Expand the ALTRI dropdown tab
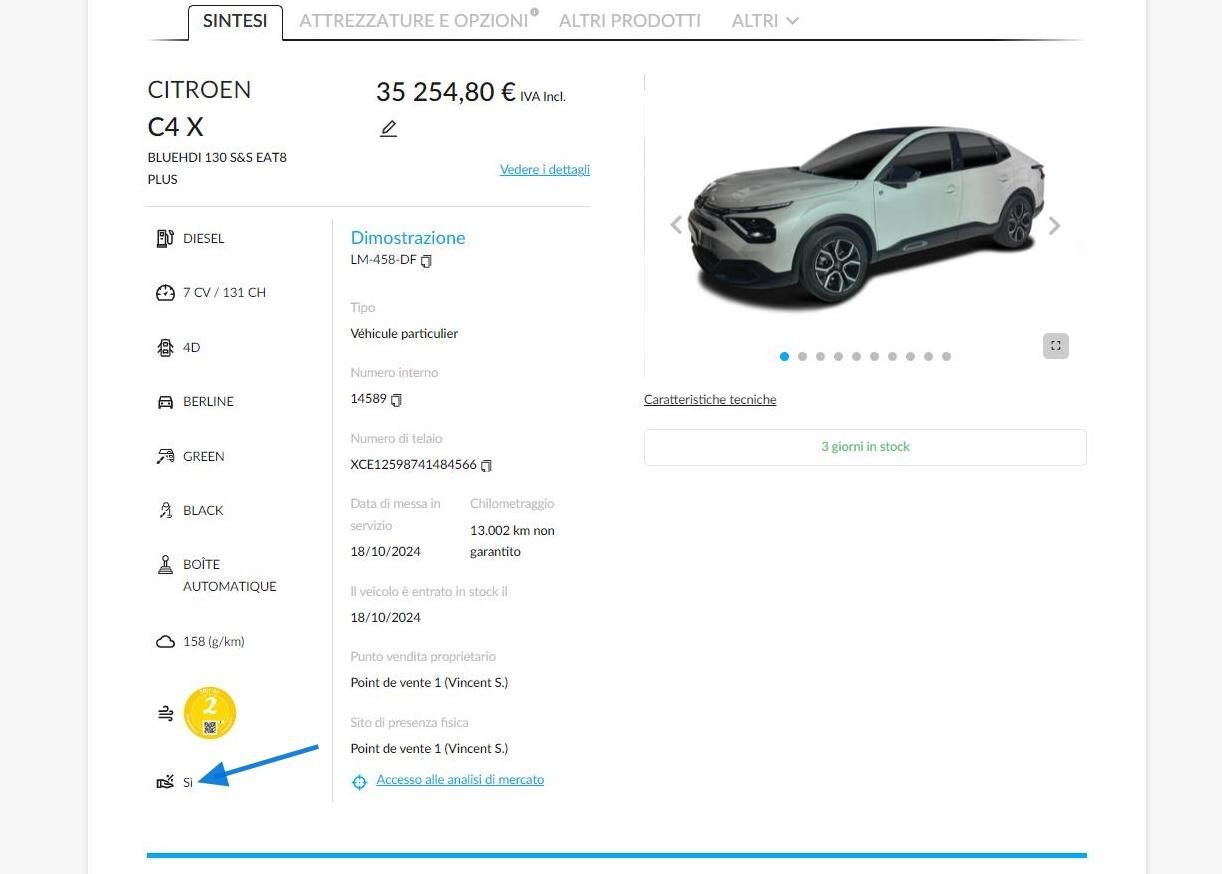This screenshot has height=874, width=1222. point(765,21)
